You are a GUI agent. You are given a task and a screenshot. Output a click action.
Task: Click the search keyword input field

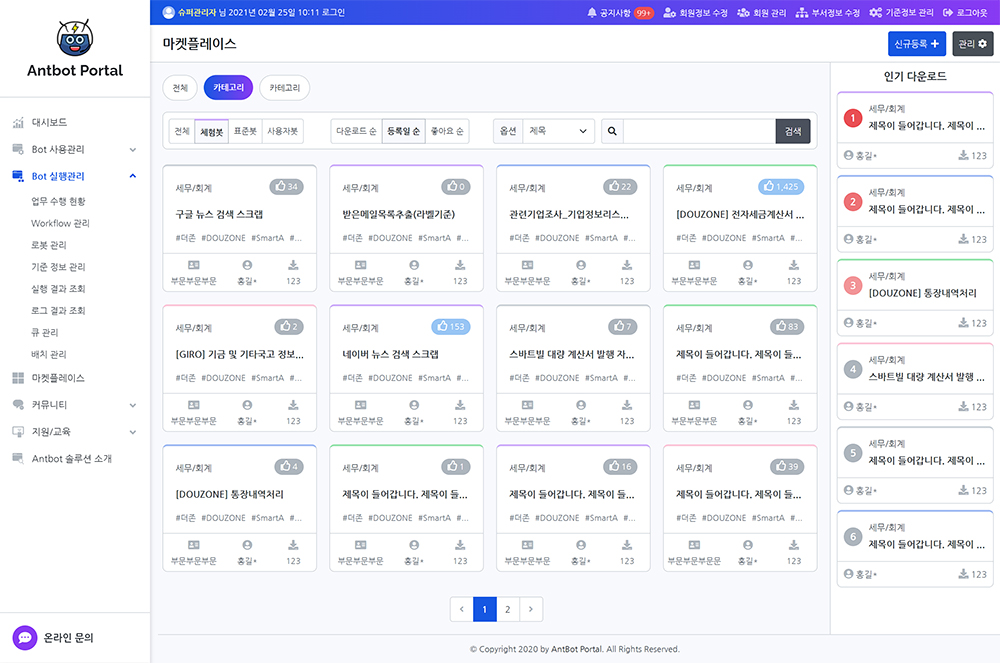click(698, 131)
